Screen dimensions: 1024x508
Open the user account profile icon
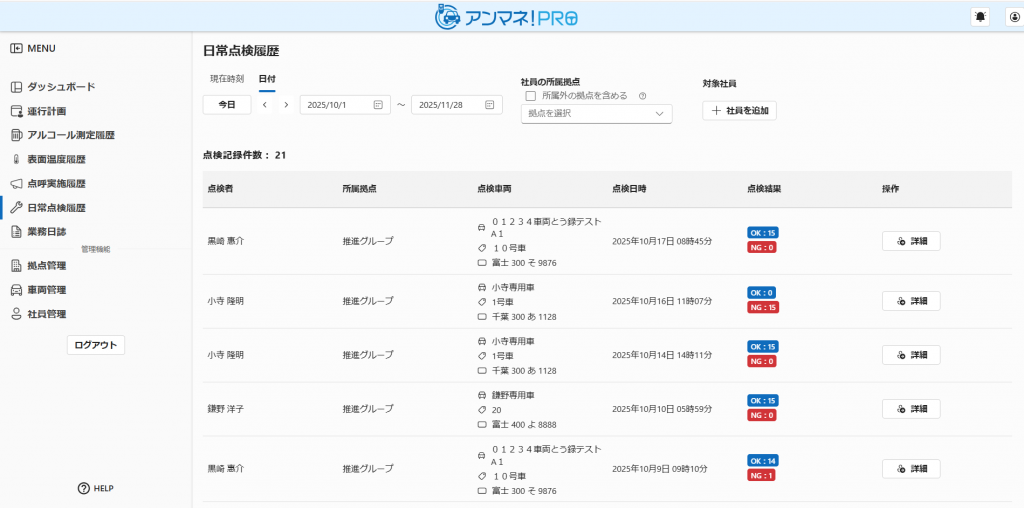tap(1014, 17)
